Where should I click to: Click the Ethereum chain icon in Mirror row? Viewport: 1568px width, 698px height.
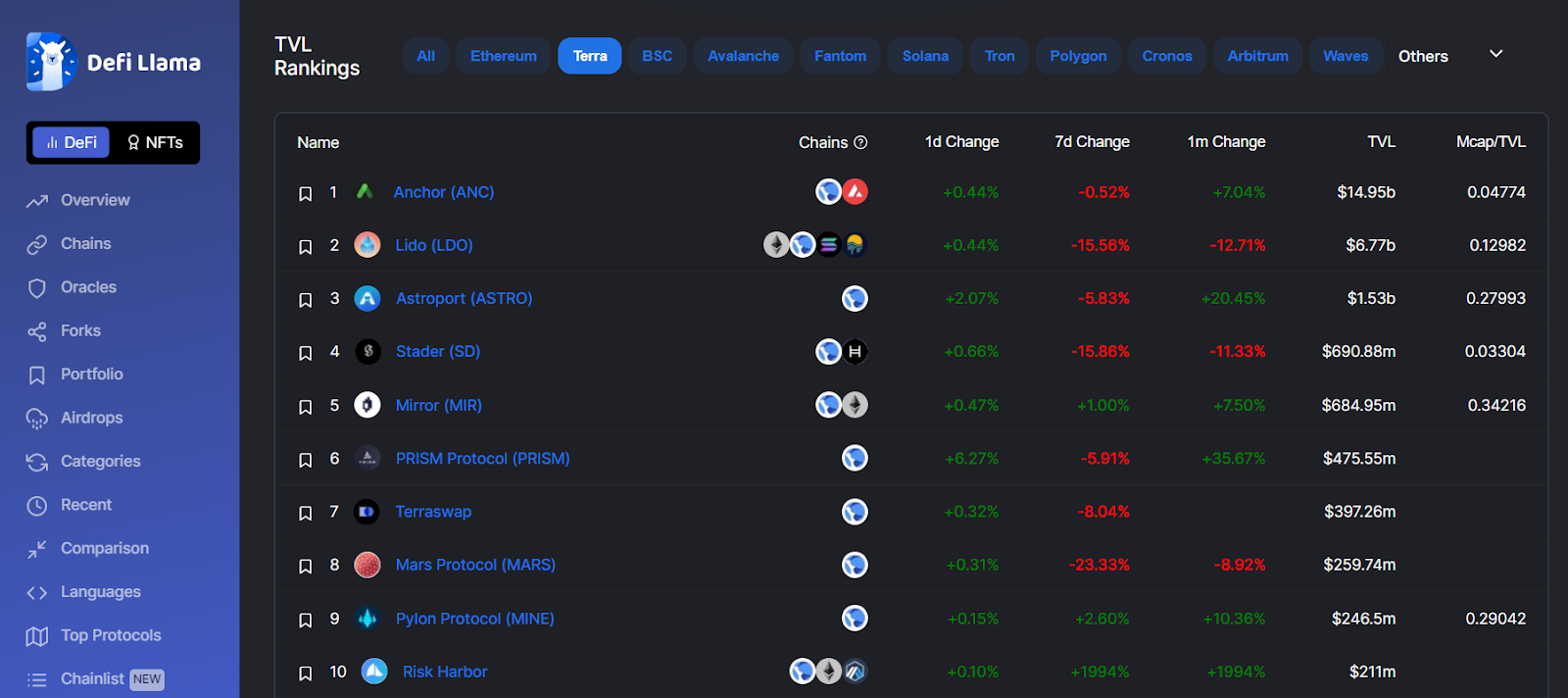(x=856, y=405)
